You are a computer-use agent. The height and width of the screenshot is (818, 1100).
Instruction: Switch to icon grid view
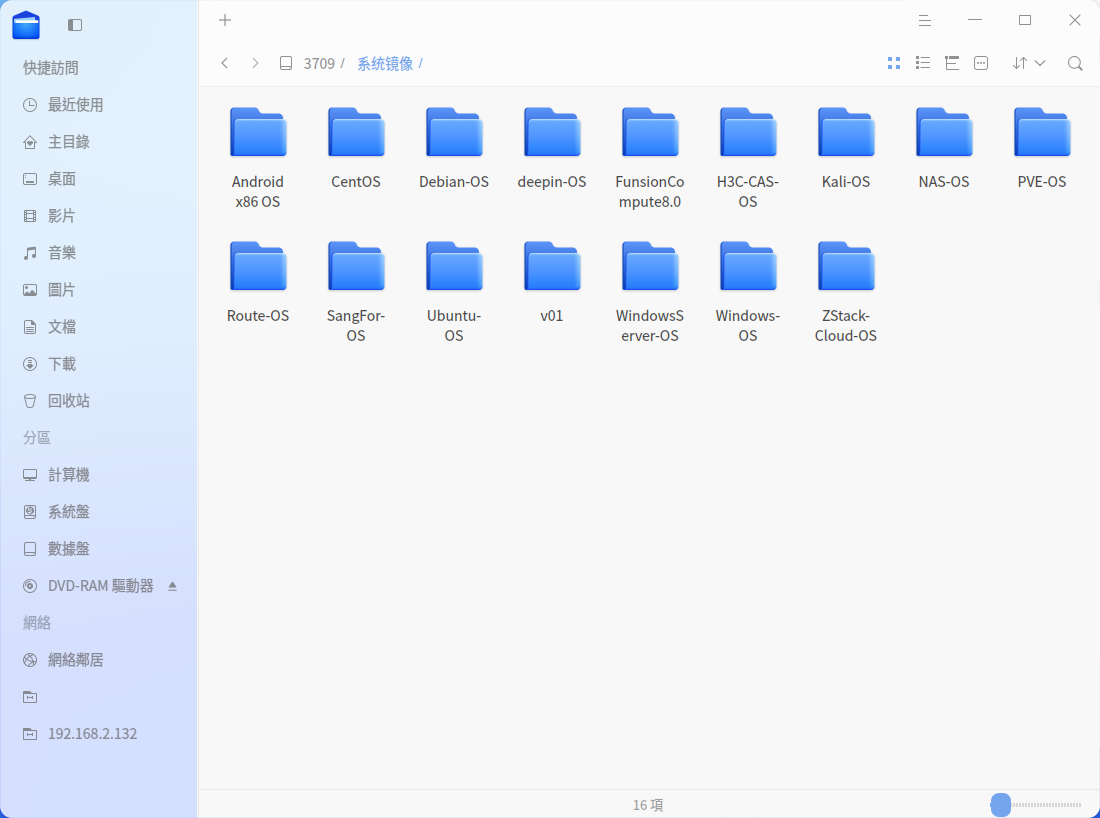tap(894, 63)
